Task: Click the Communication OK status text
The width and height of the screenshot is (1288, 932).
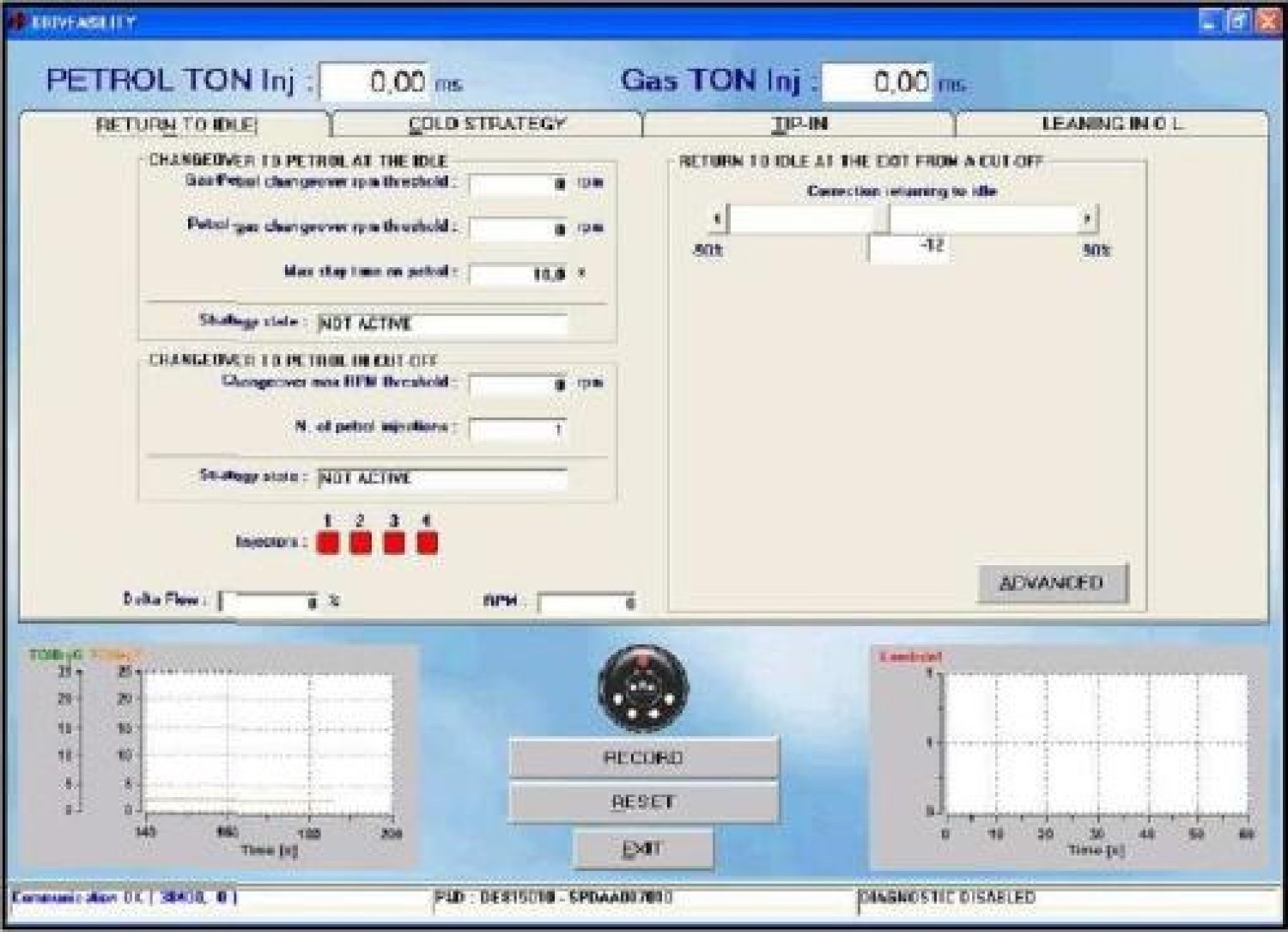Action: (x=124, y=898)
